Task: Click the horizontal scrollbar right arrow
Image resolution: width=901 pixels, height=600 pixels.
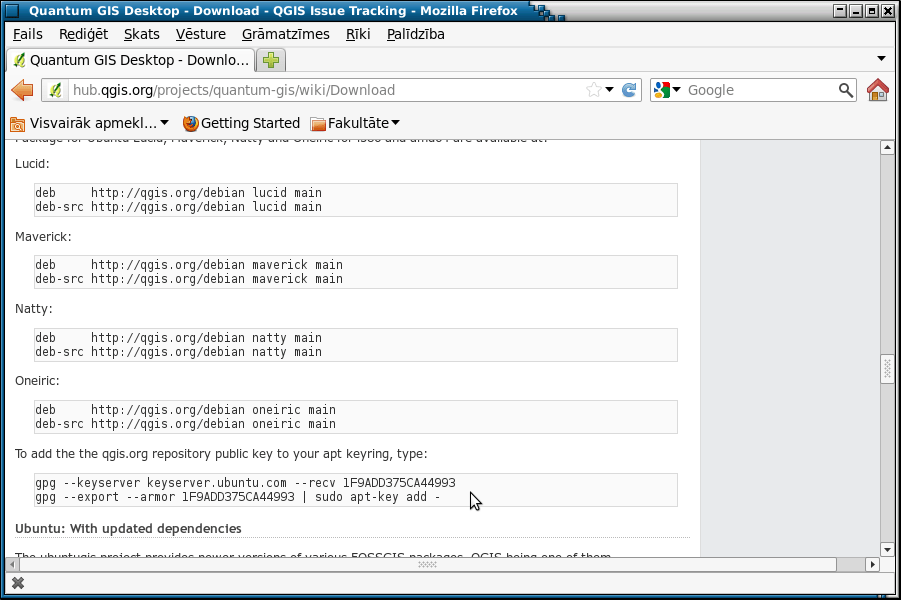Action: (x=872, y=564)
